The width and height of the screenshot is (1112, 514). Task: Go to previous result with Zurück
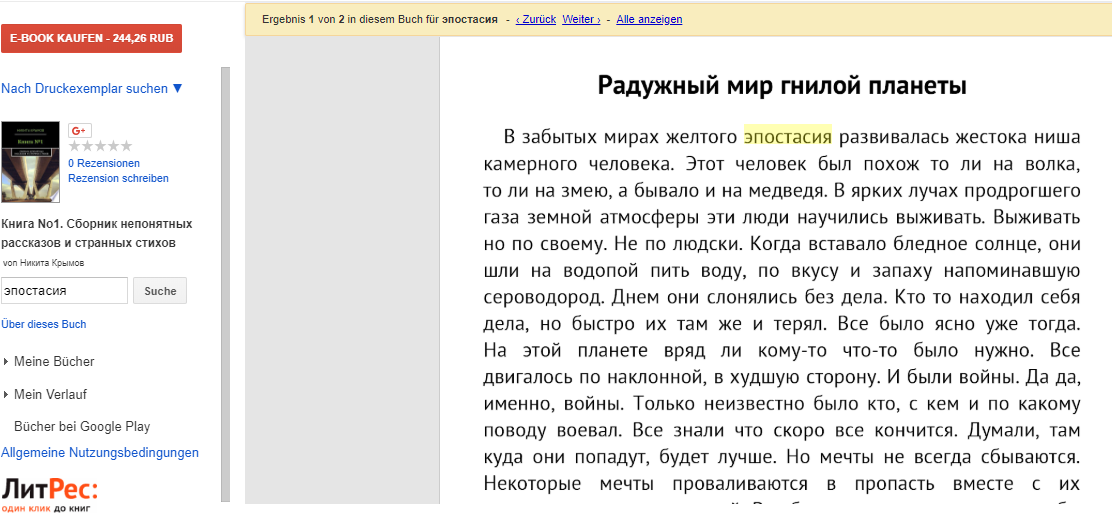tap(535, 19)
